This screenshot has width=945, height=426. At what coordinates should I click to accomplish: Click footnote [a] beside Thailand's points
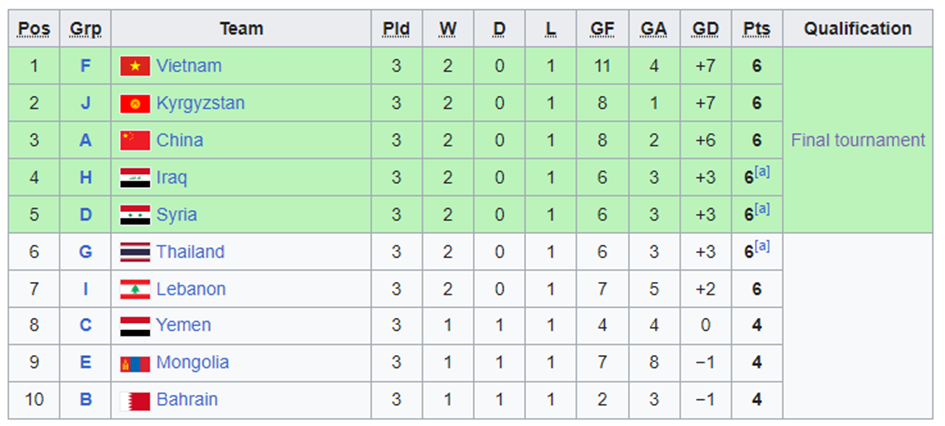pyautogui.click(x=762, y=246)
